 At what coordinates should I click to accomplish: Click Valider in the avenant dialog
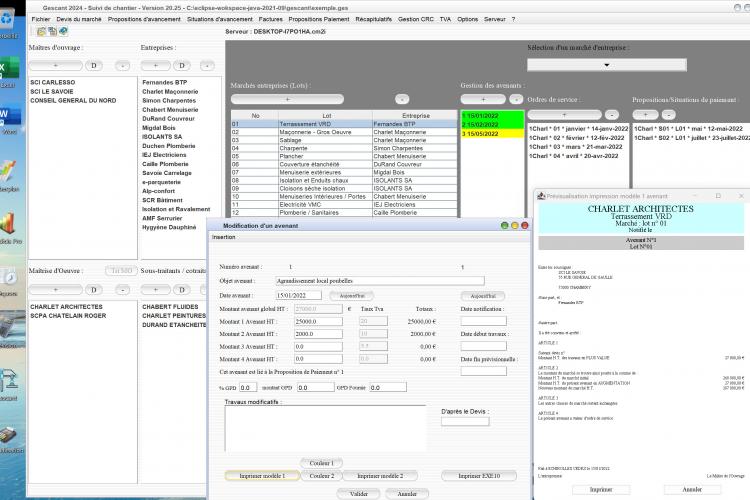pos(359,494)
